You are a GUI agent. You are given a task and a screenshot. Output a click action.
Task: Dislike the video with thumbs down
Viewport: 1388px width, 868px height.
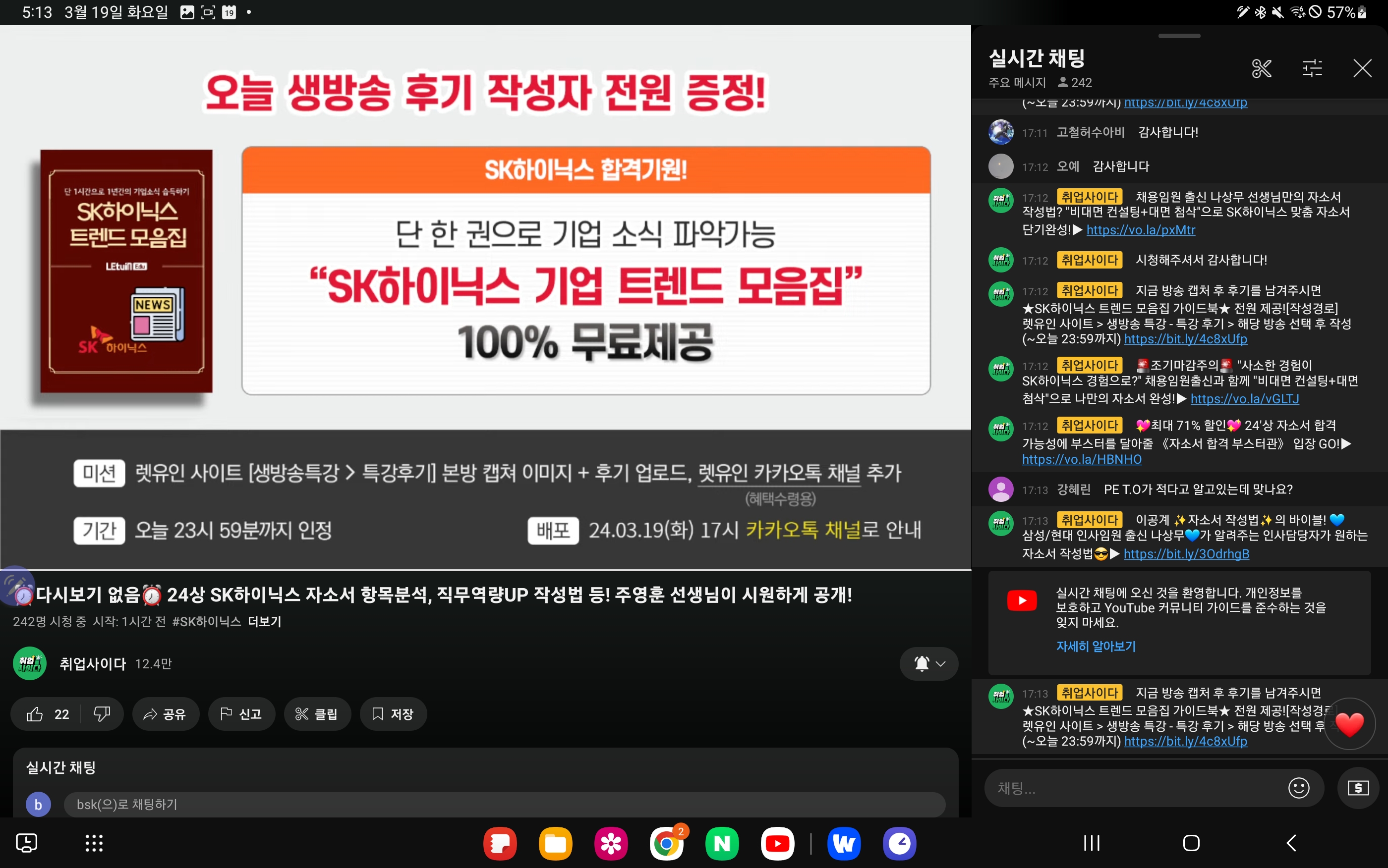click(x=102, y=713)
